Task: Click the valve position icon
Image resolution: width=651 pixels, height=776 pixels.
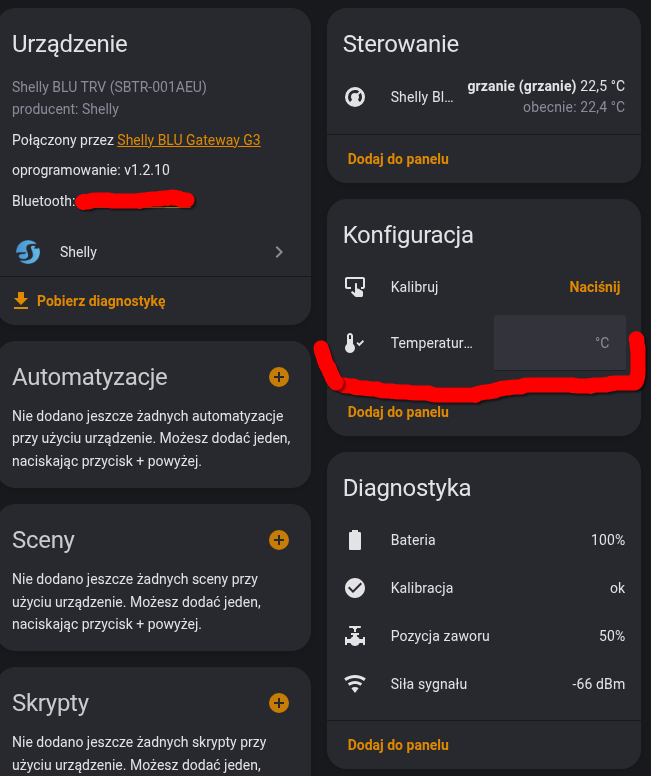Action: pos(355,636)
